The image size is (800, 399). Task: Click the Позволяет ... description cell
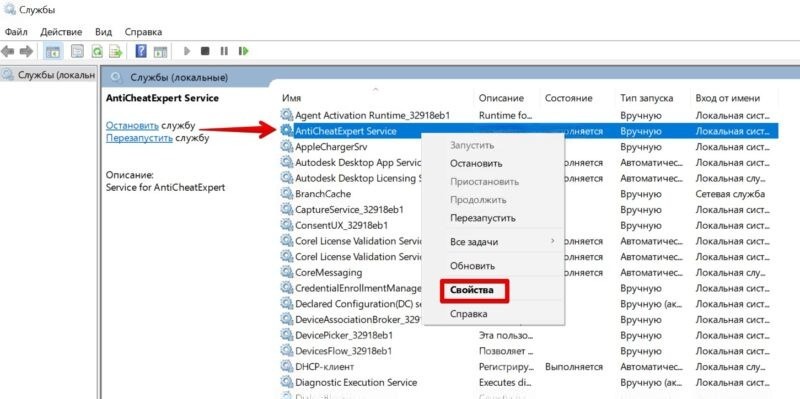tap(506, 351)
